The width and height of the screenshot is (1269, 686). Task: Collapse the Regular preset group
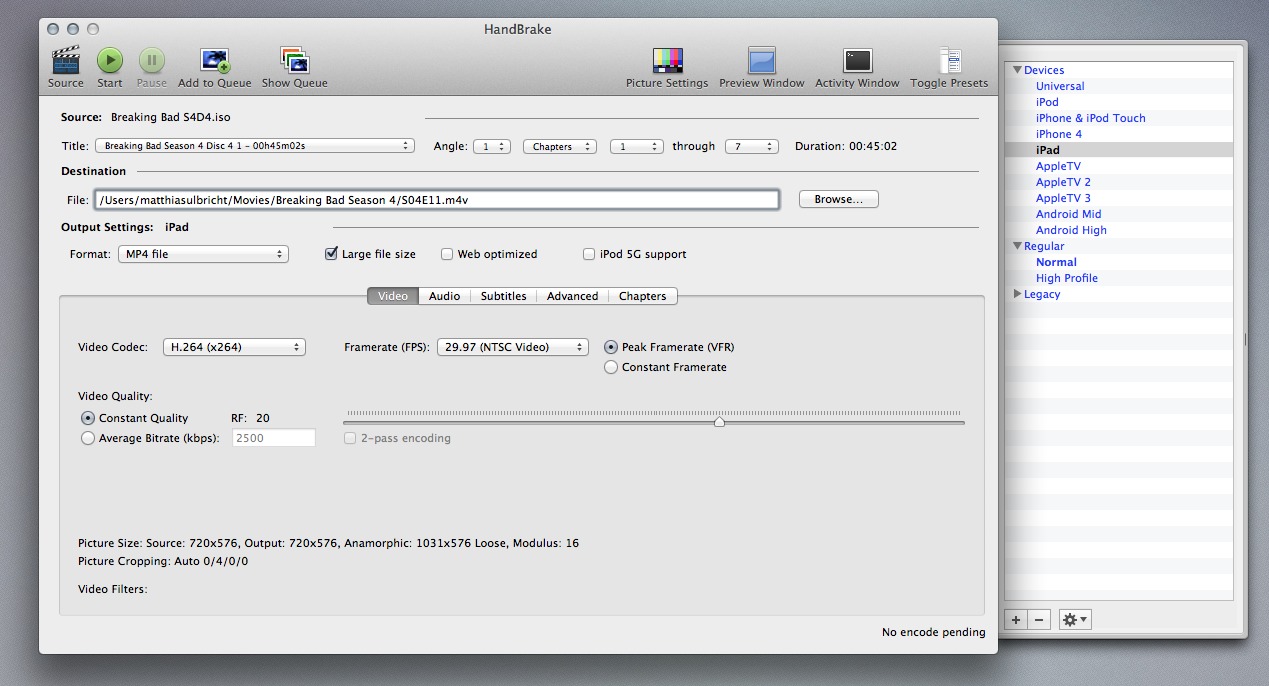(1018, 246)
